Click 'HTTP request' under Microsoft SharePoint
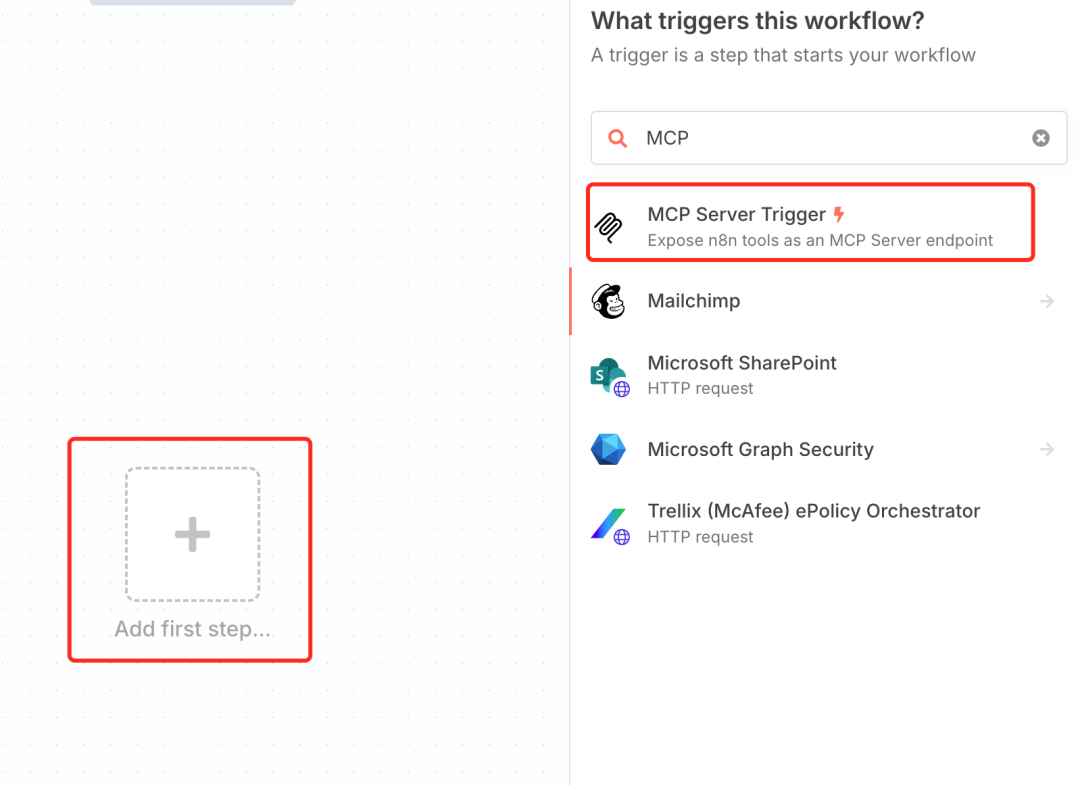1080x785 pixels. (x=700, y=388)
